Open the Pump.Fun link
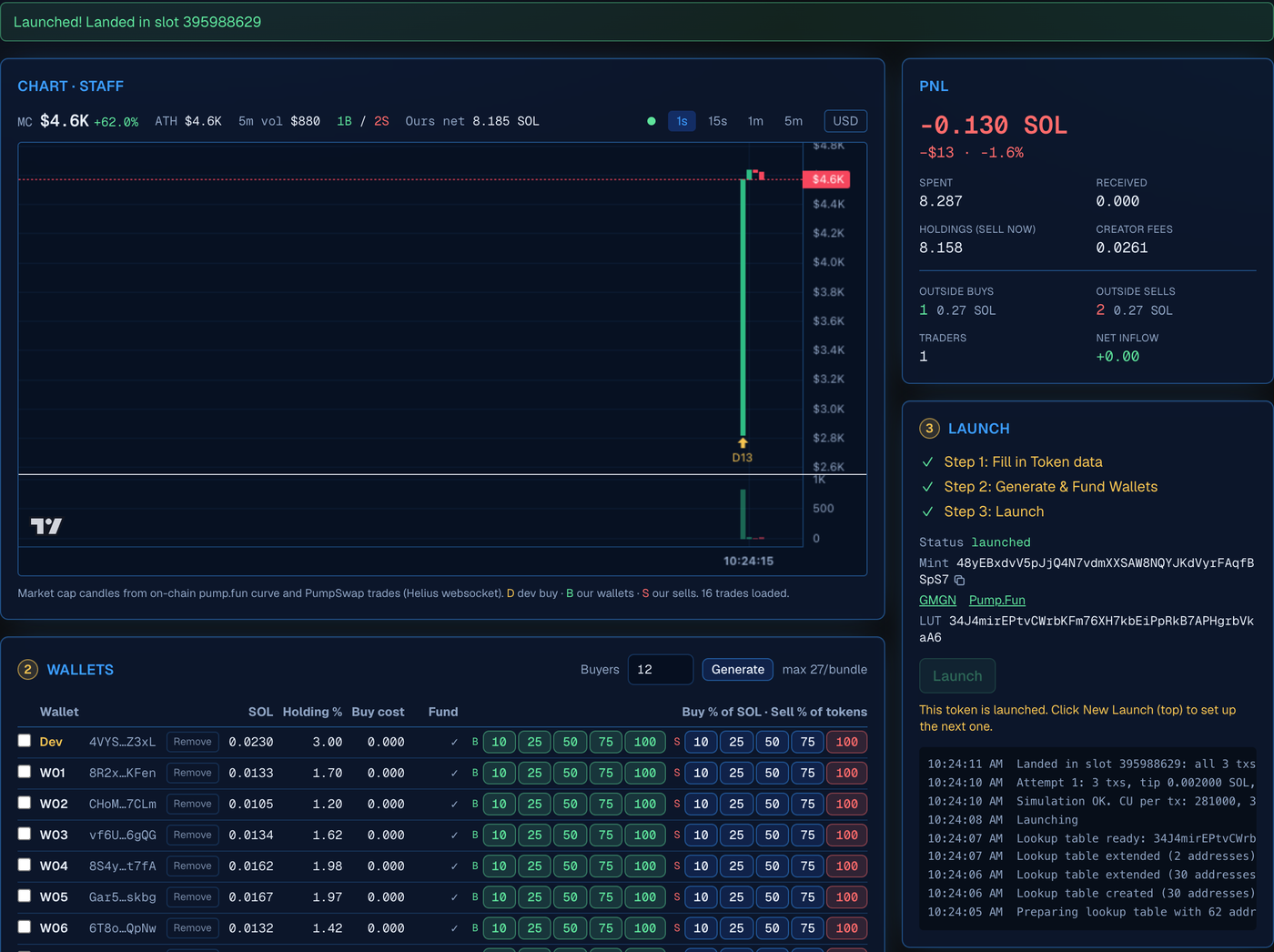Image resolution: width=1274 pixels, height=952 pixels. (996, 600)
